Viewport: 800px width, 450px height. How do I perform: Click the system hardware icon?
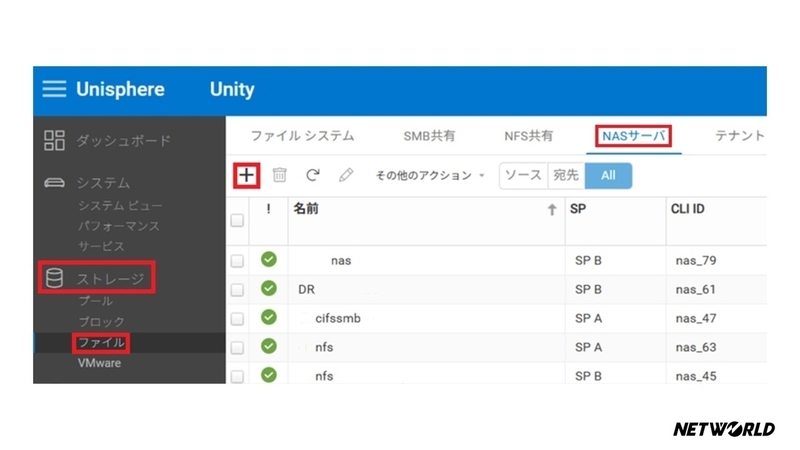click(54, 183)
